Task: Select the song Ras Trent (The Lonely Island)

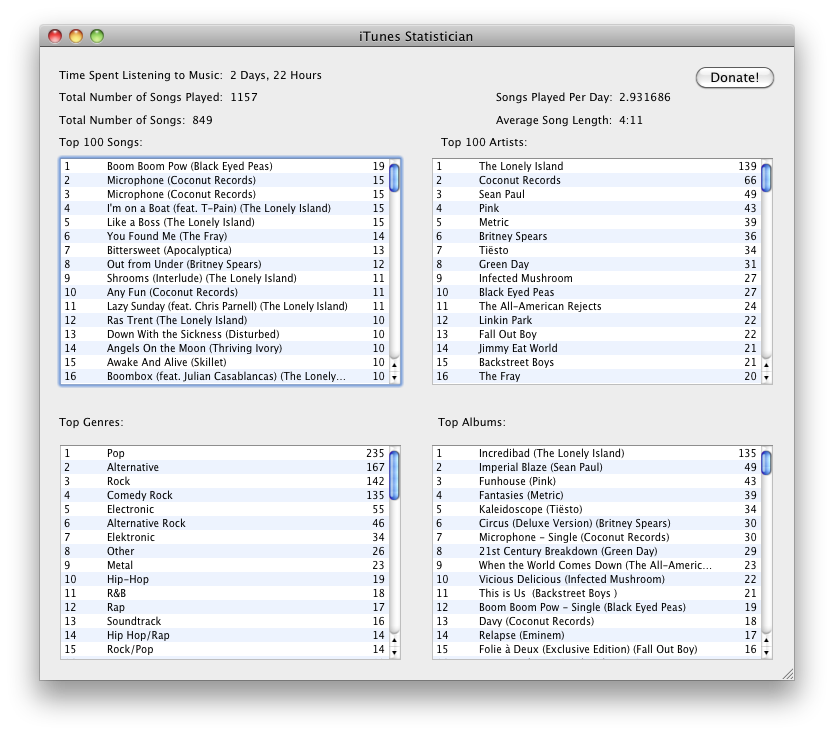Action: pyautogui.click(x=225, y=320)
